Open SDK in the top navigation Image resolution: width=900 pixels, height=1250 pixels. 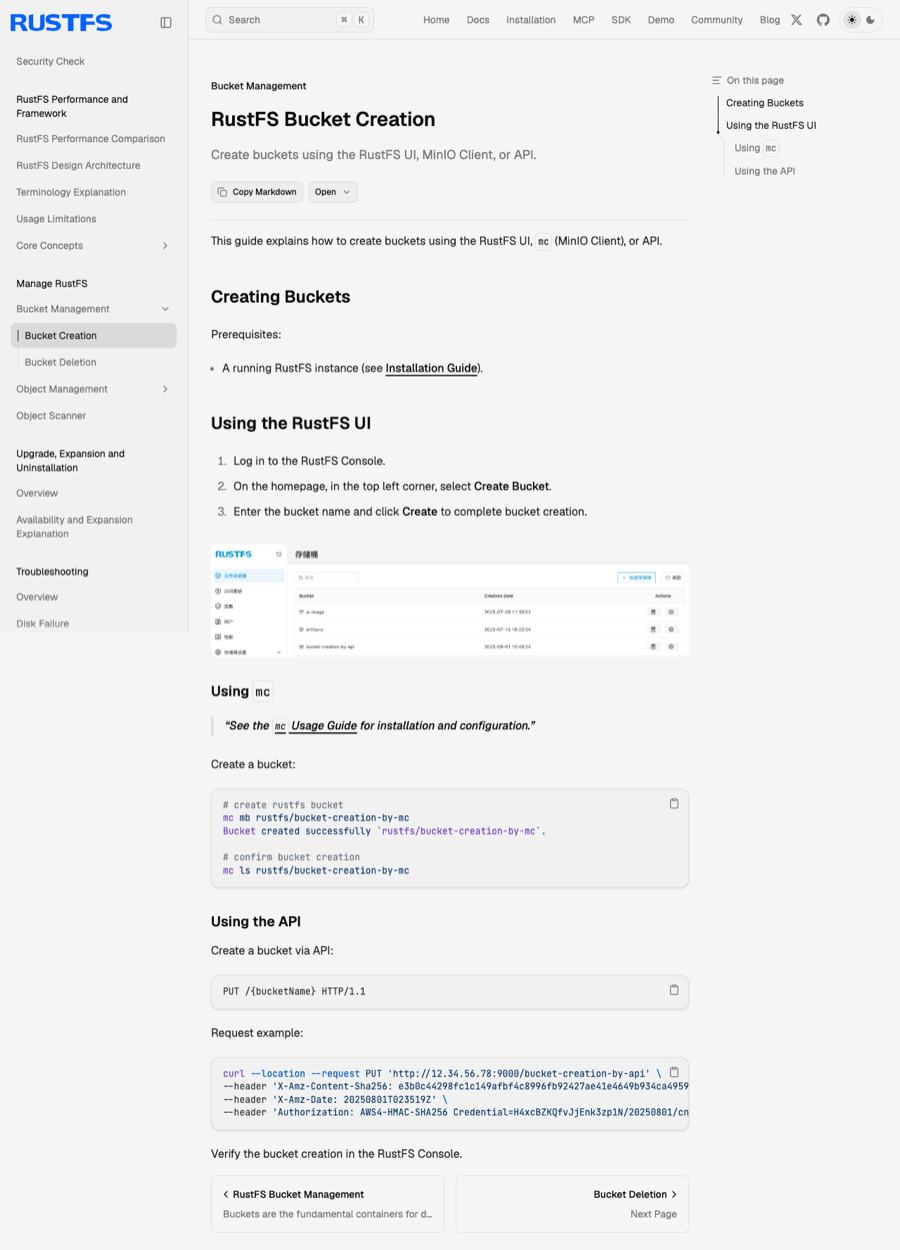coord(621,20)
